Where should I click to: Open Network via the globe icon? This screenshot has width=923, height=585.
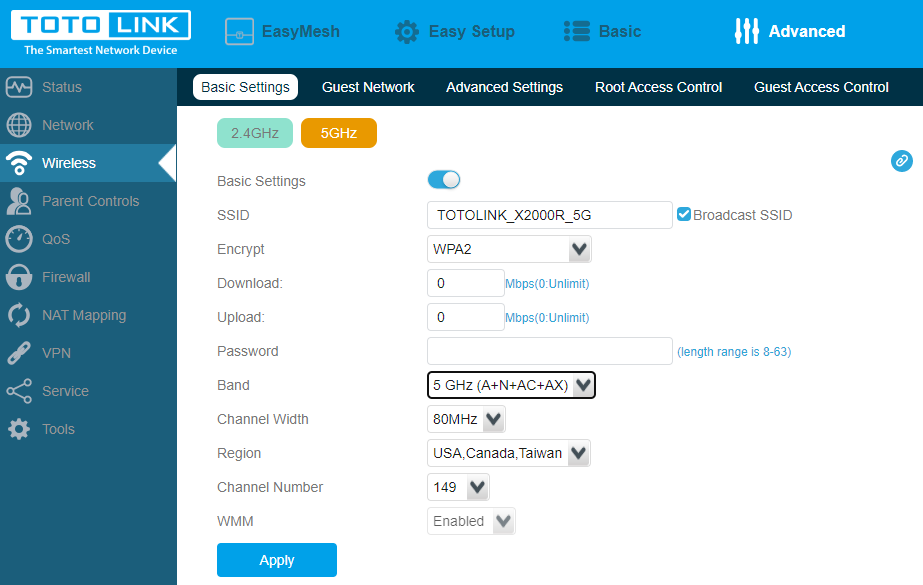(x=19, y=125)
